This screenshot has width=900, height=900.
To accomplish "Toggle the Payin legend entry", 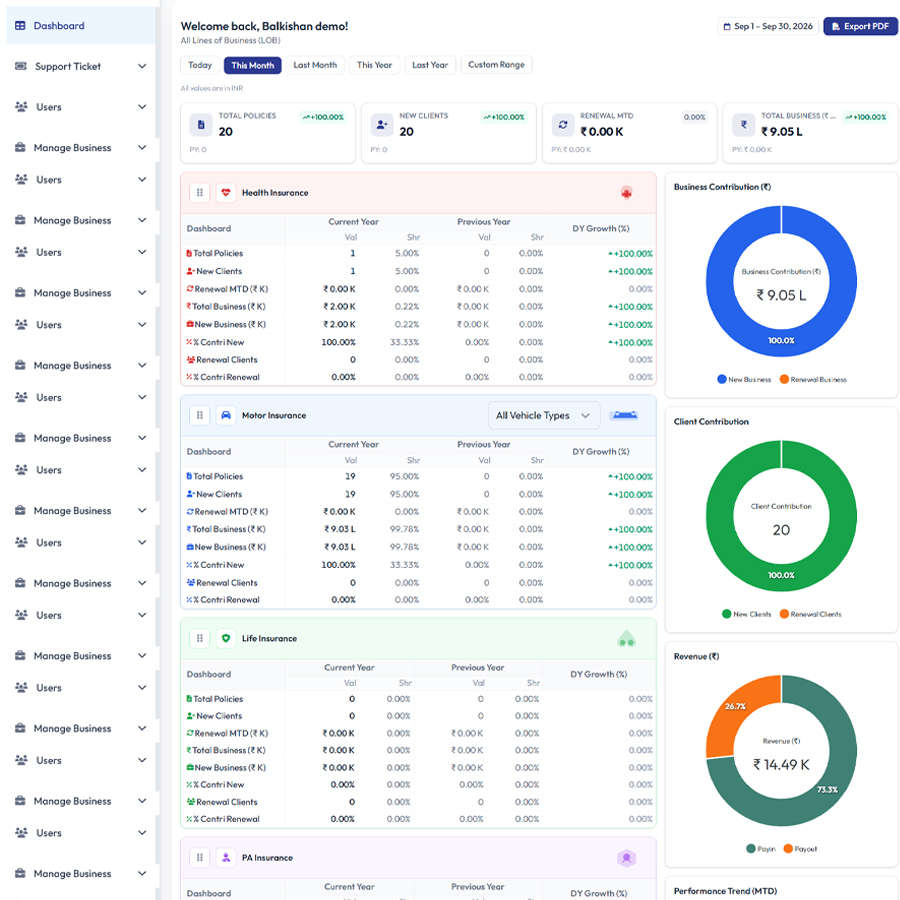I will tap(761, 849).
